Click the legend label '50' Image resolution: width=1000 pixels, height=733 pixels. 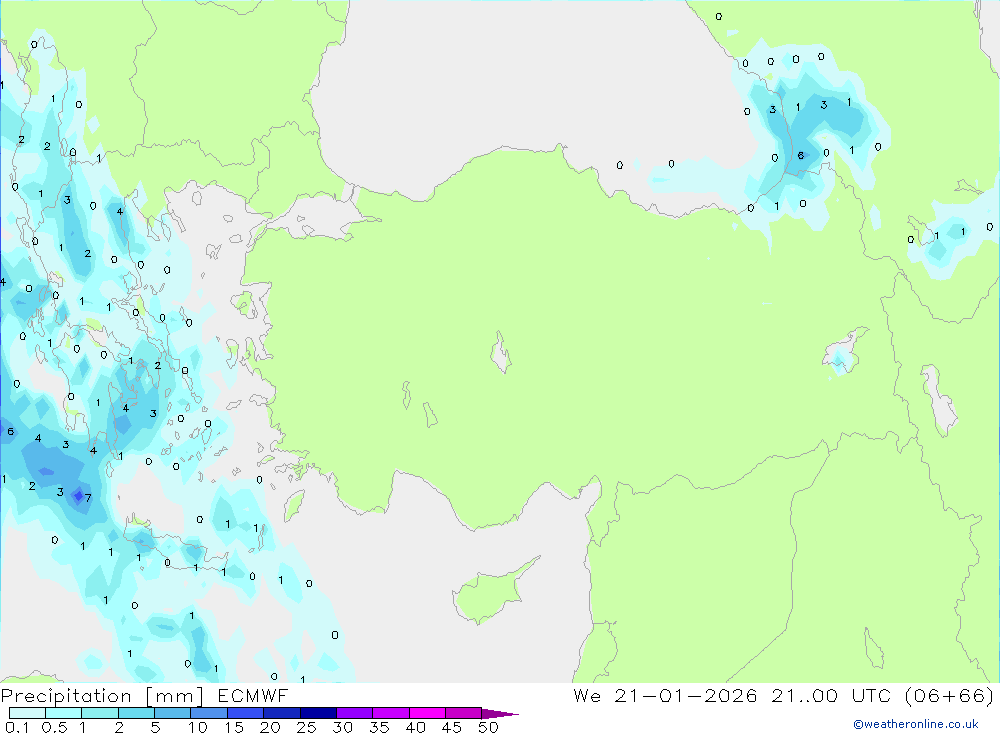489,727
